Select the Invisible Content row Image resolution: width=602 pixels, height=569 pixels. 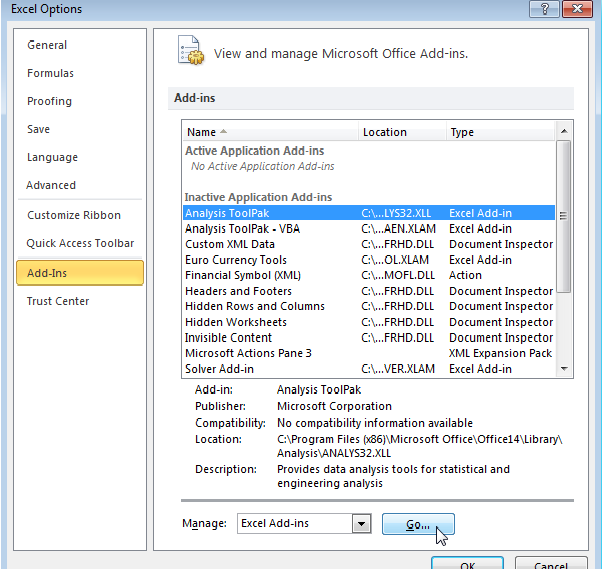(369, 337)
